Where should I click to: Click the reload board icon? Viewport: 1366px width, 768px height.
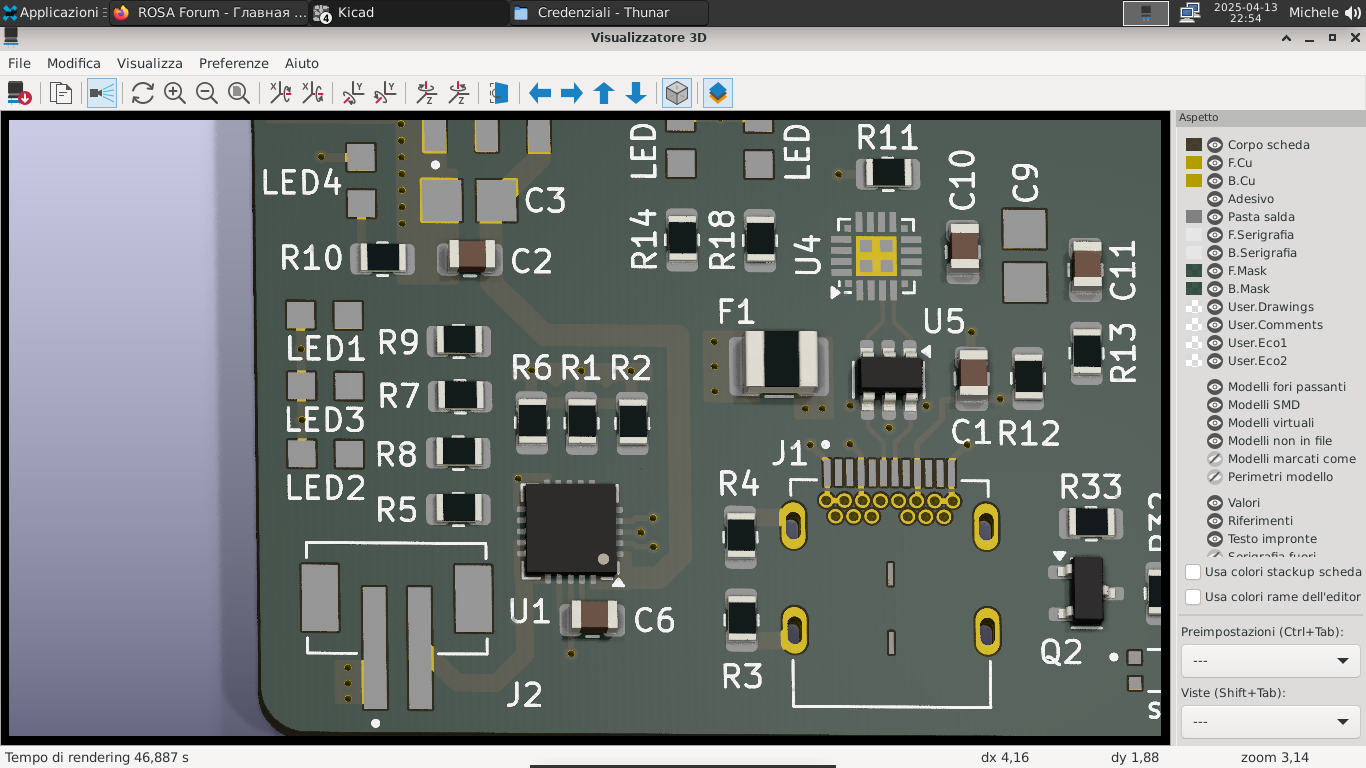point(143,93)
